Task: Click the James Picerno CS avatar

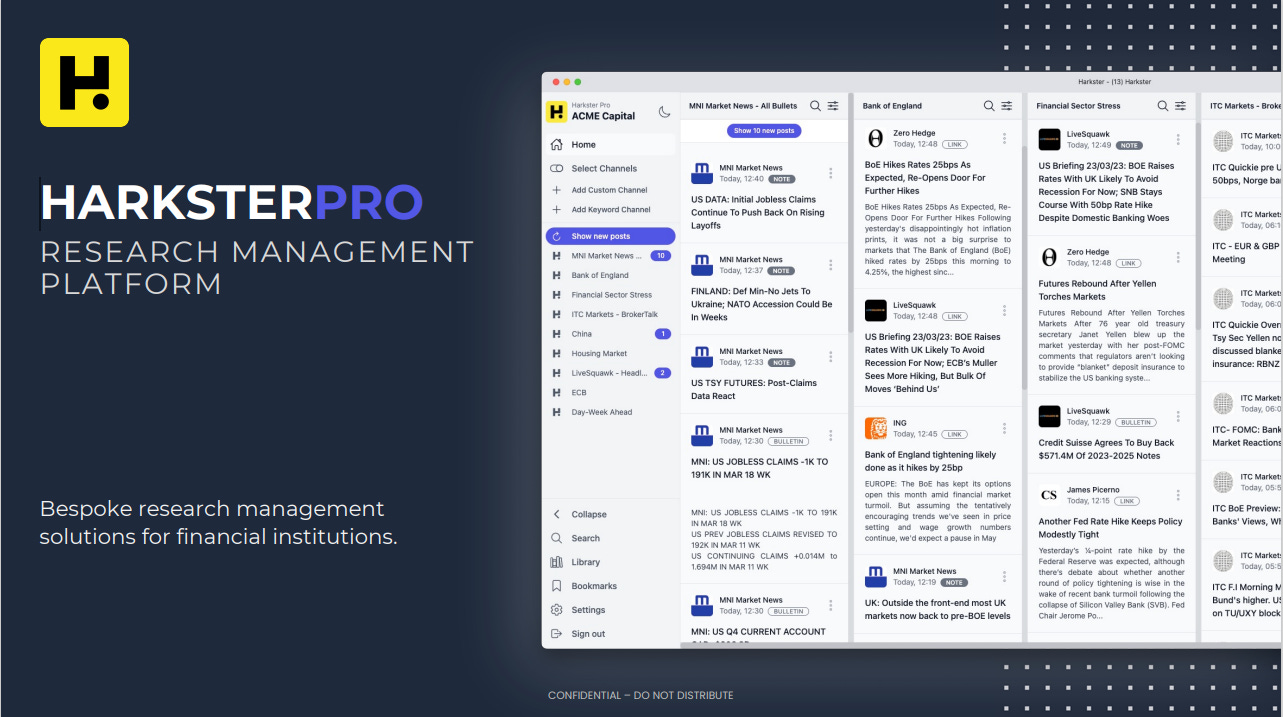Action: tap(1049, 495)
